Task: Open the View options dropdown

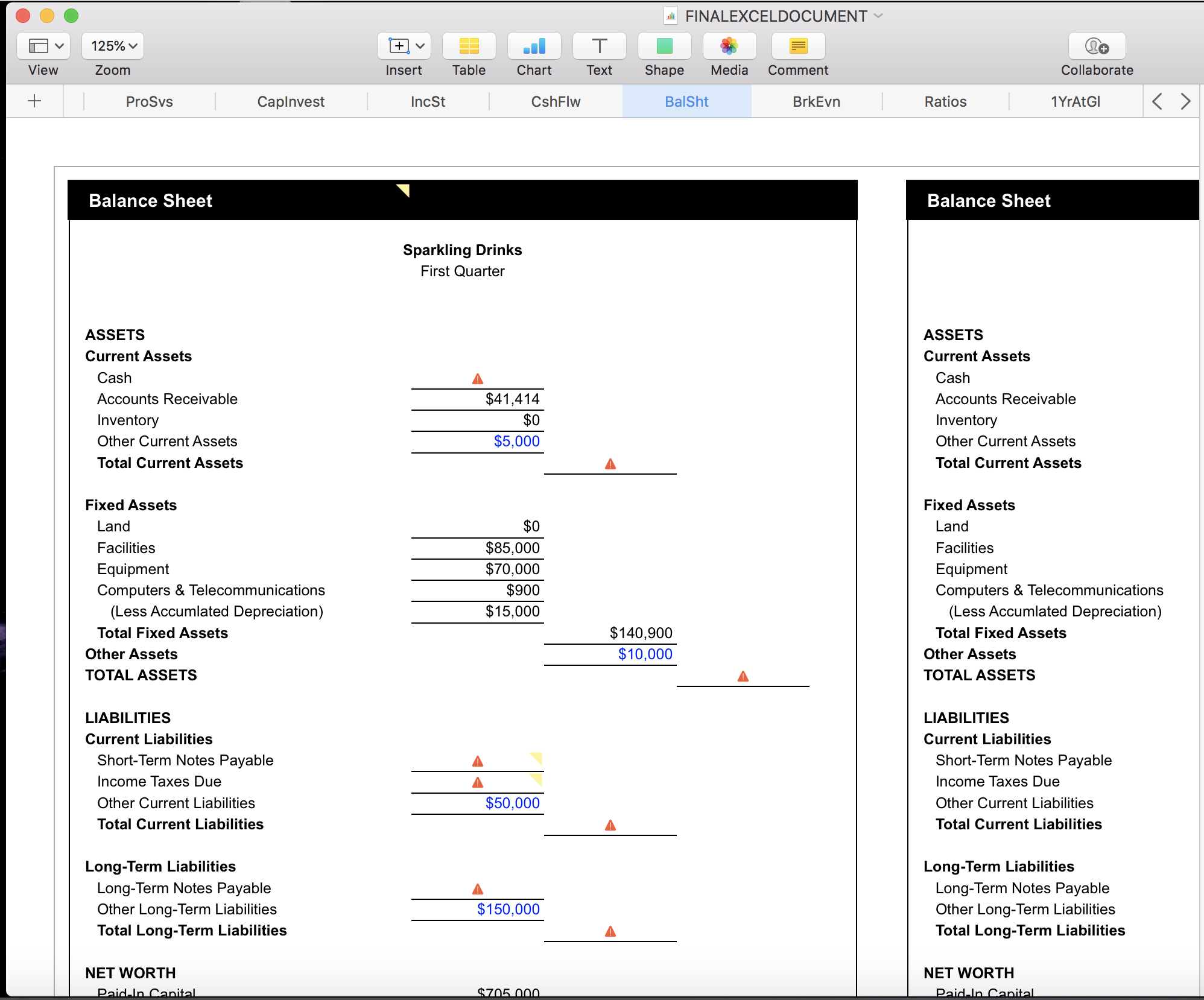Action: pyautogui.click(x=43, y=46)
